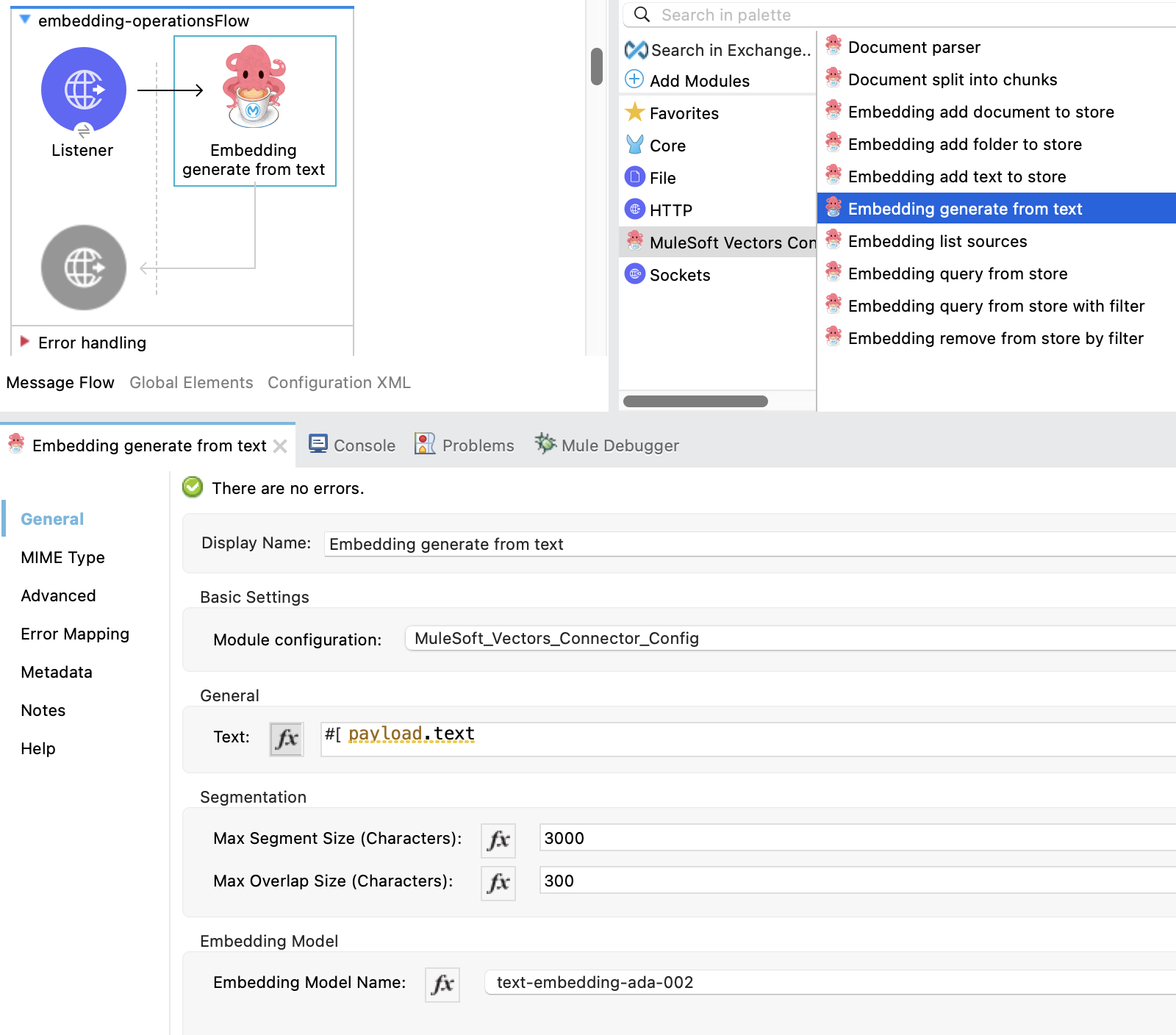1176x1035 pixels.
Task: Click the Mule Debugger bug icon
Action: [x=545, y=443]
